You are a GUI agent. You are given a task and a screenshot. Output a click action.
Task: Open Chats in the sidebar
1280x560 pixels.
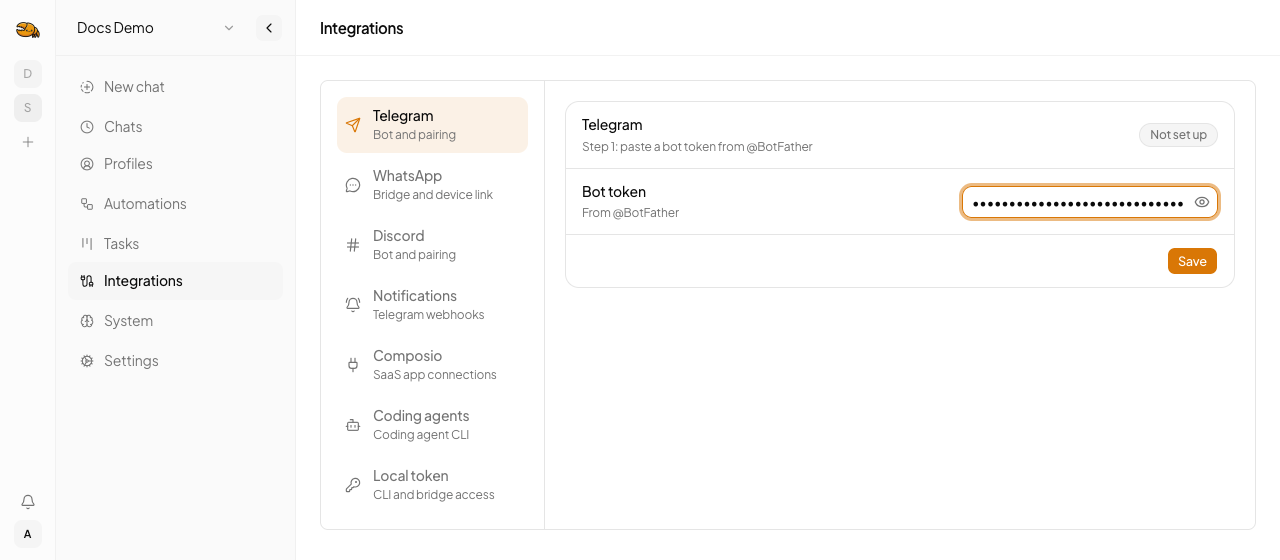[175, 127]
